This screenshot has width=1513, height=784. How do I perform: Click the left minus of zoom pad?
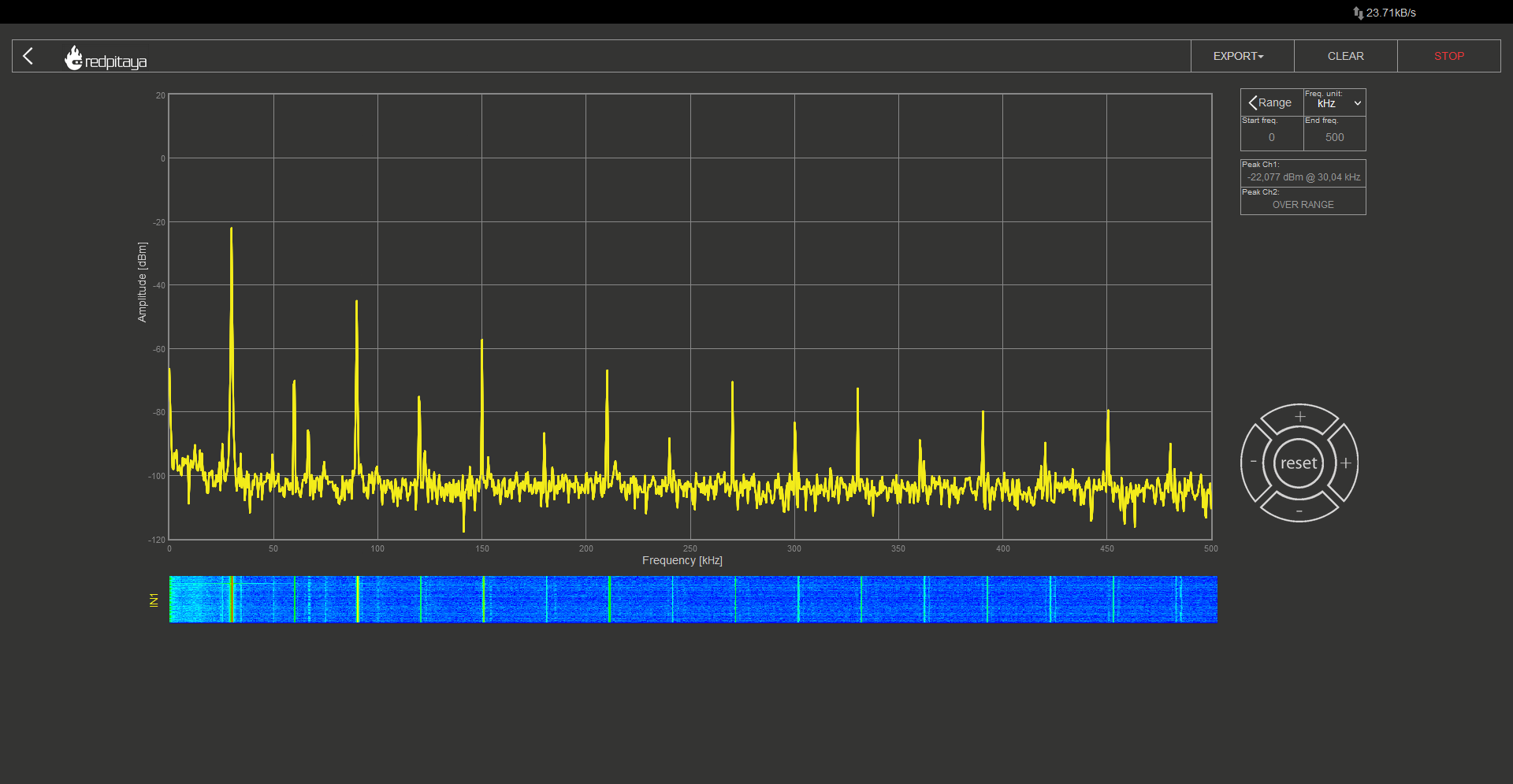[x=1254, y=462]
